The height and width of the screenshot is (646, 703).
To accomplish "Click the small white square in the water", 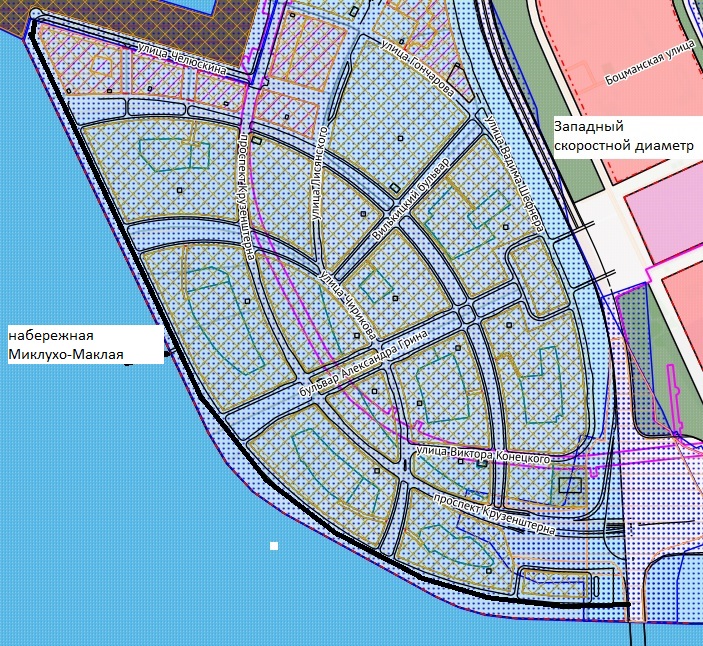I will click(x=273, y=546).
